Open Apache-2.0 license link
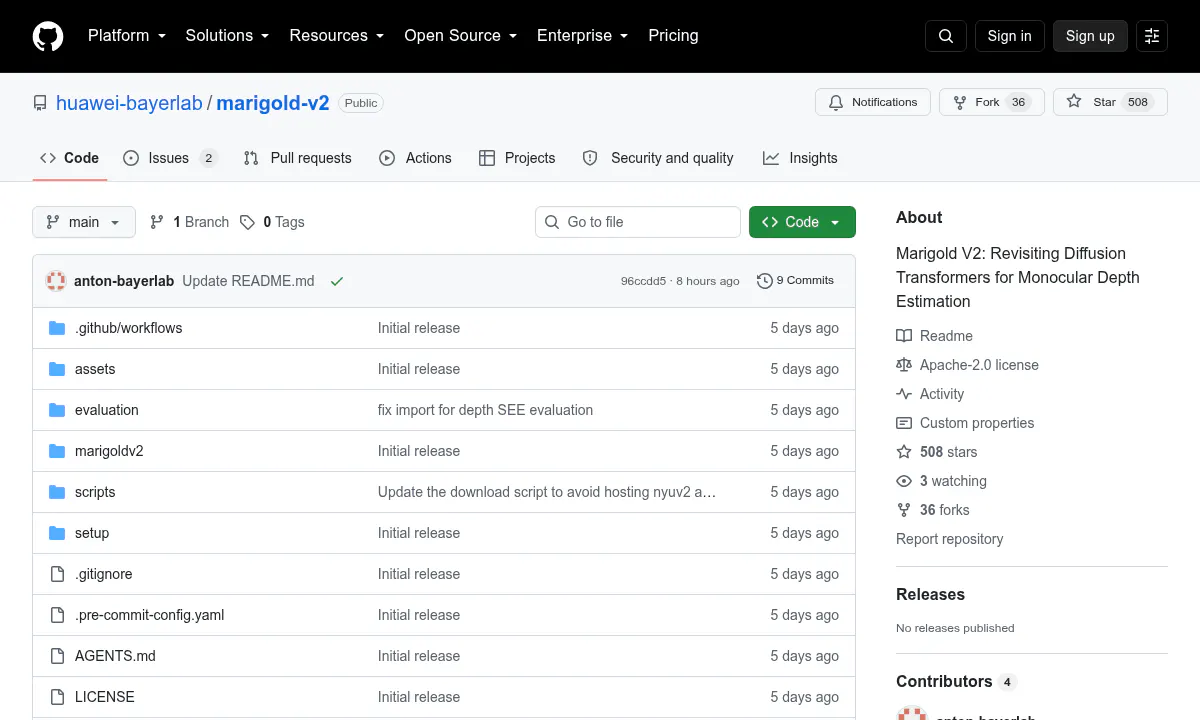This screenshot has width=1200, height=720. (x=967, y=365)
